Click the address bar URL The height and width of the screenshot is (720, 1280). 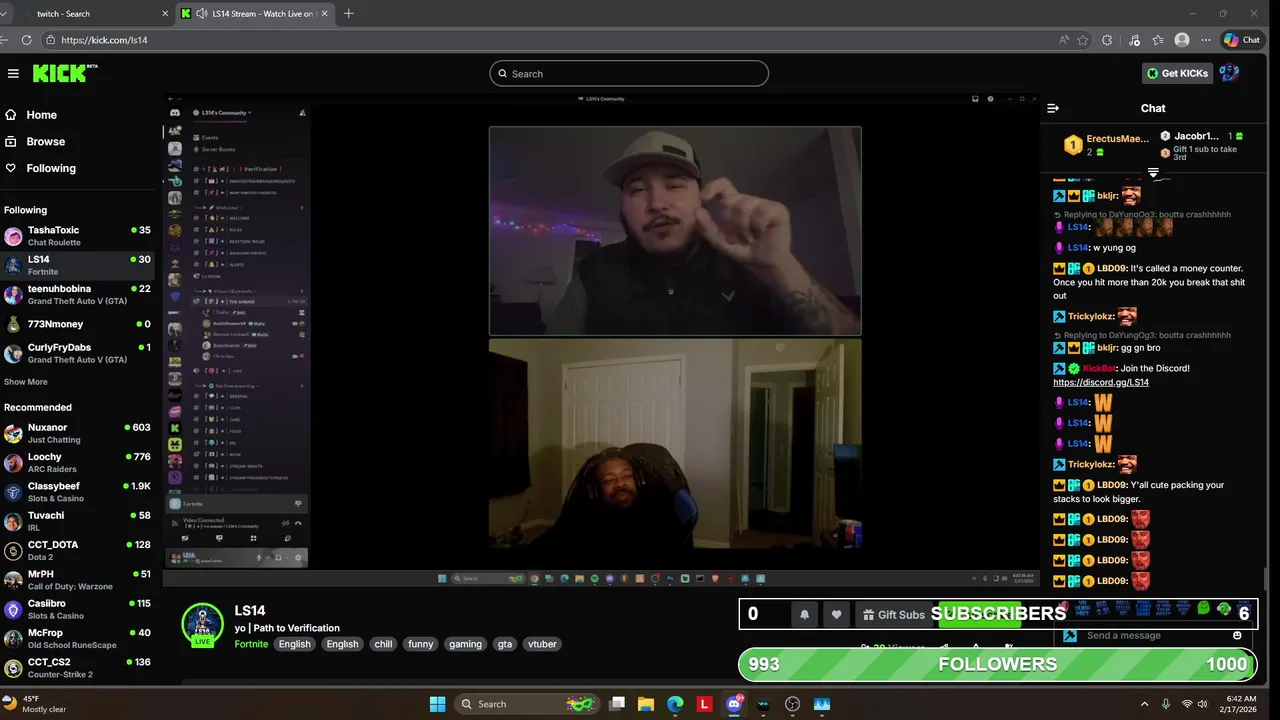click(x=104, y=40)
